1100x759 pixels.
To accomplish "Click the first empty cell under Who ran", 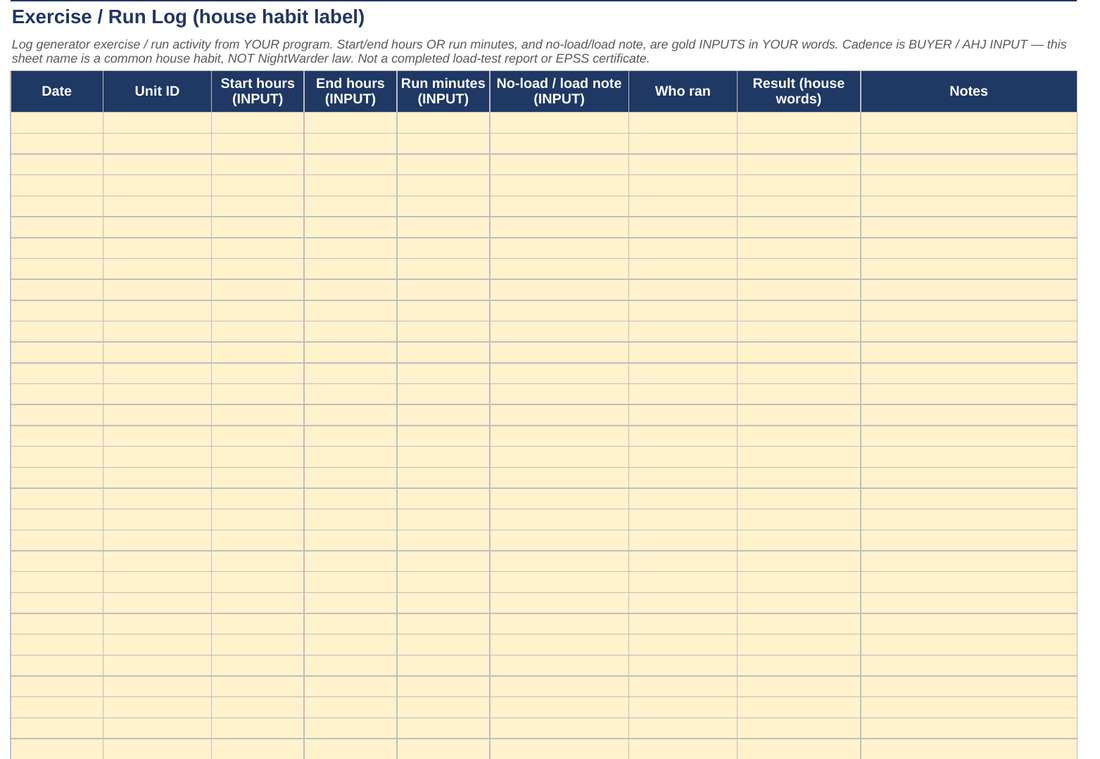I will (683, 123).
